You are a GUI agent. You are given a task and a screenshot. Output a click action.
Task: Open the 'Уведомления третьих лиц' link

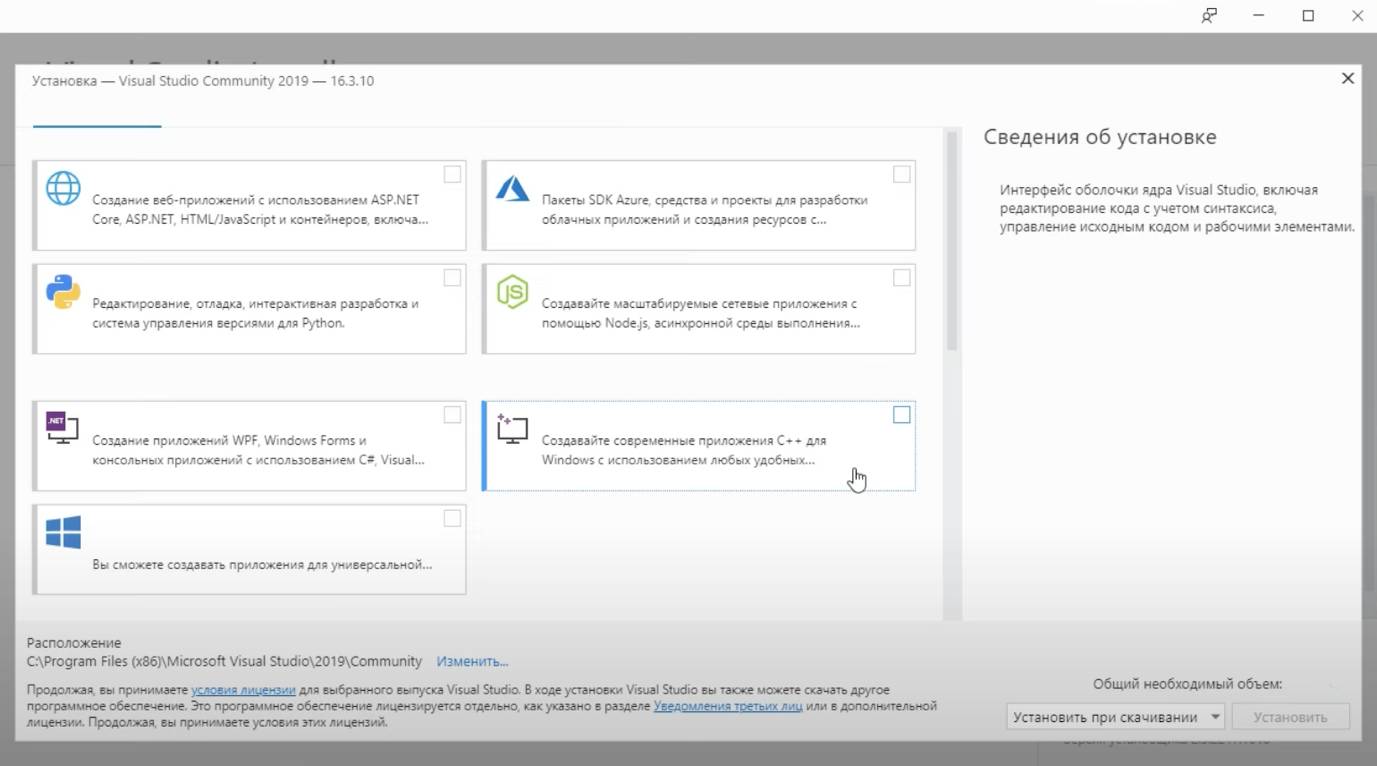(x=728, y=706)
